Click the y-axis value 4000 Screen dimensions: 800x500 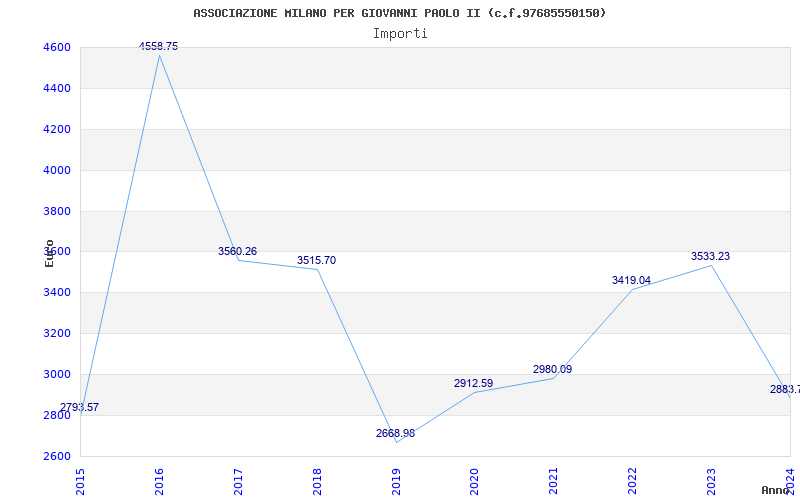pyautogui.click(x=56, y=170)
